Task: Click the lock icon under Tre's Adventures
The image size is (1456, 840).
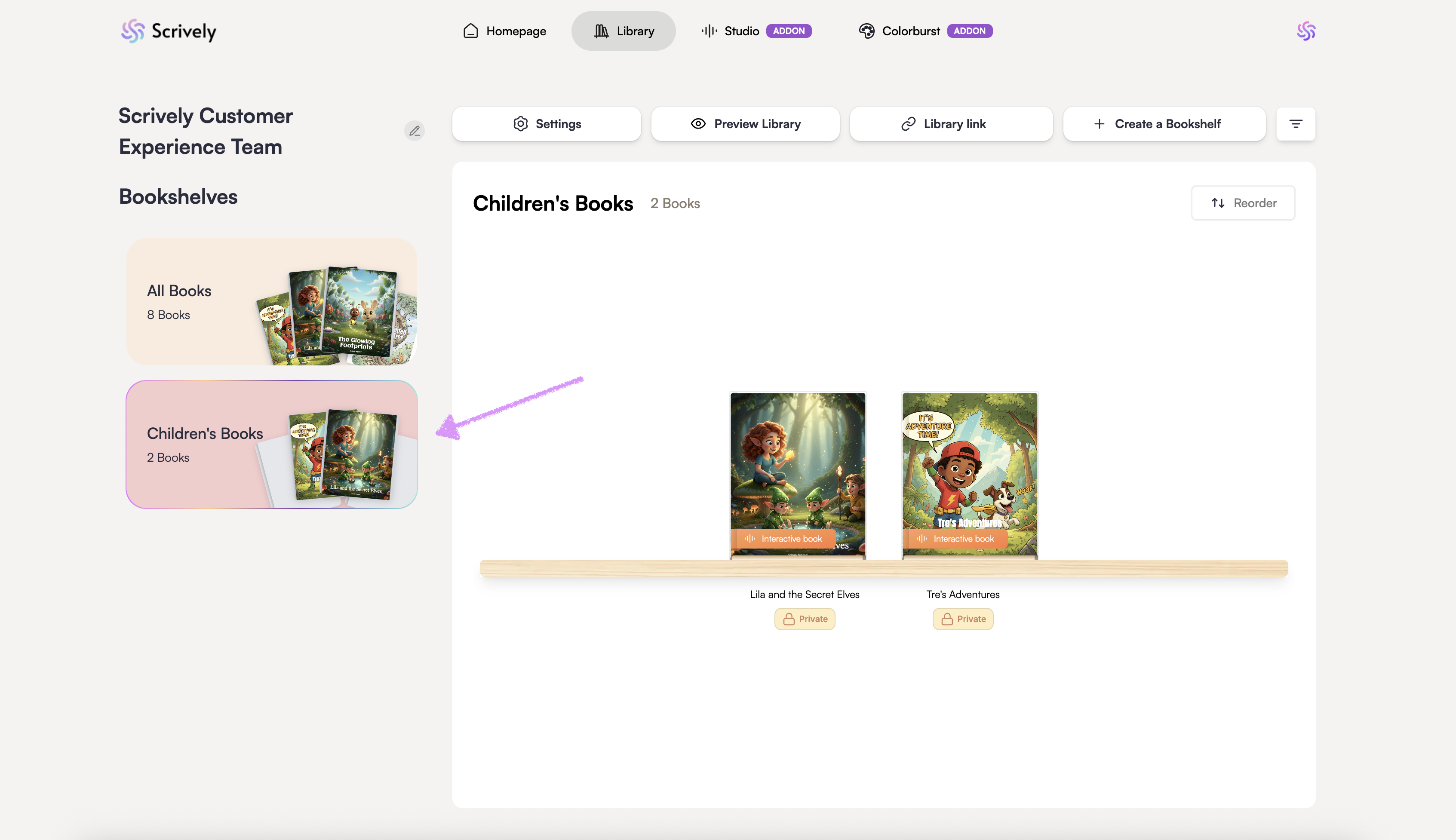Action: click(947, 619)
